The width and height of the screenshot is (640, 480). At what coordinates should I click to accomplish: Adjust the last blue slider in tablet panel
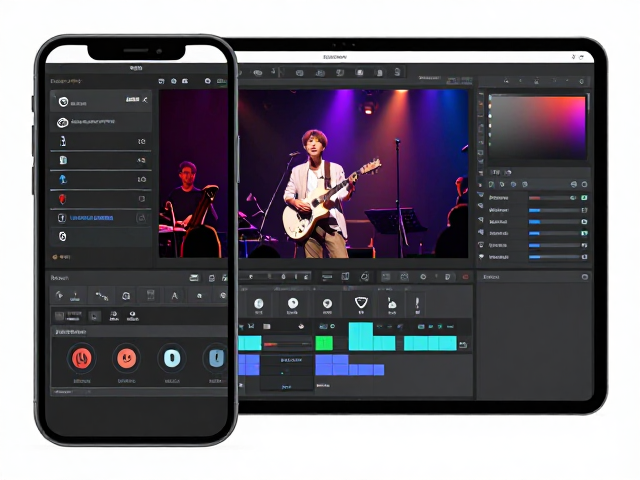click(553, 257)
